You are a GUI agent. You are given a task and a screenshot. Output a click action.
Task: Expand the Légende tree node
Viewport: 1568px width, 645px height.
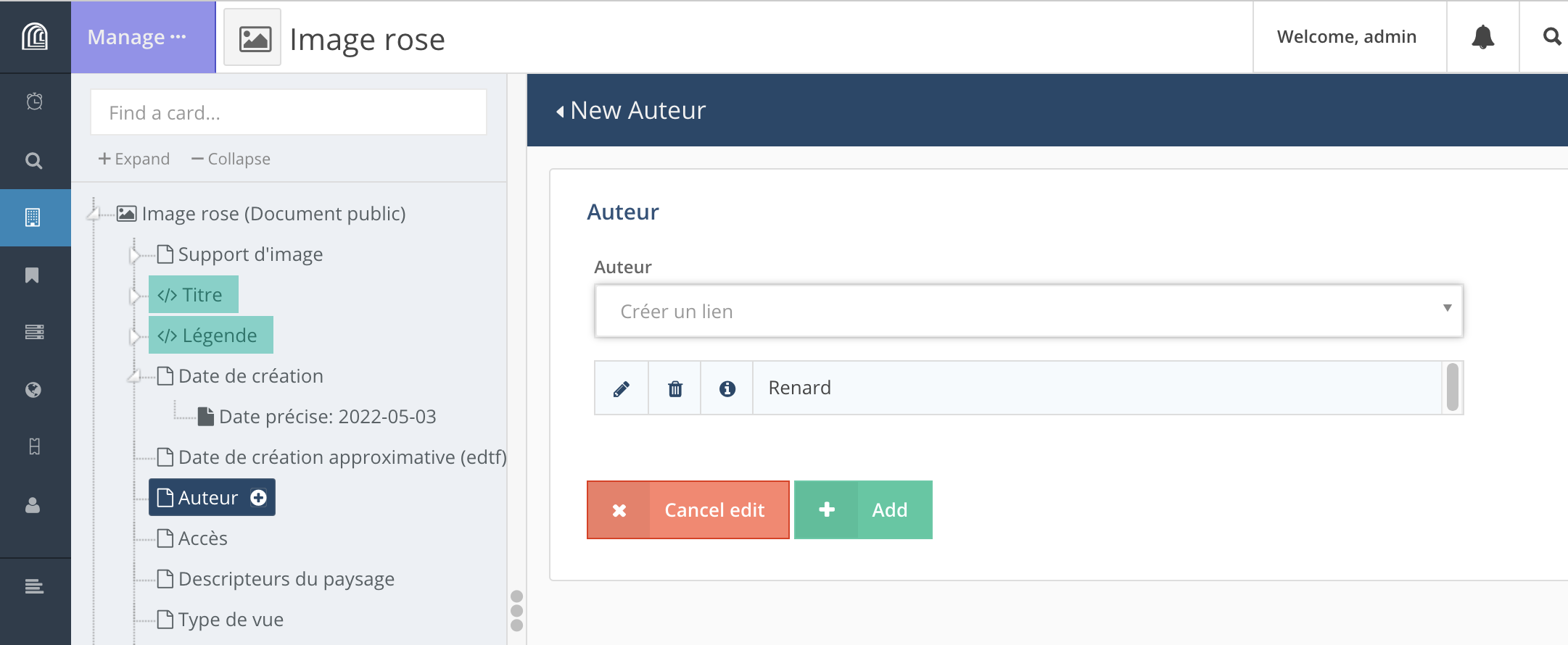134,336
